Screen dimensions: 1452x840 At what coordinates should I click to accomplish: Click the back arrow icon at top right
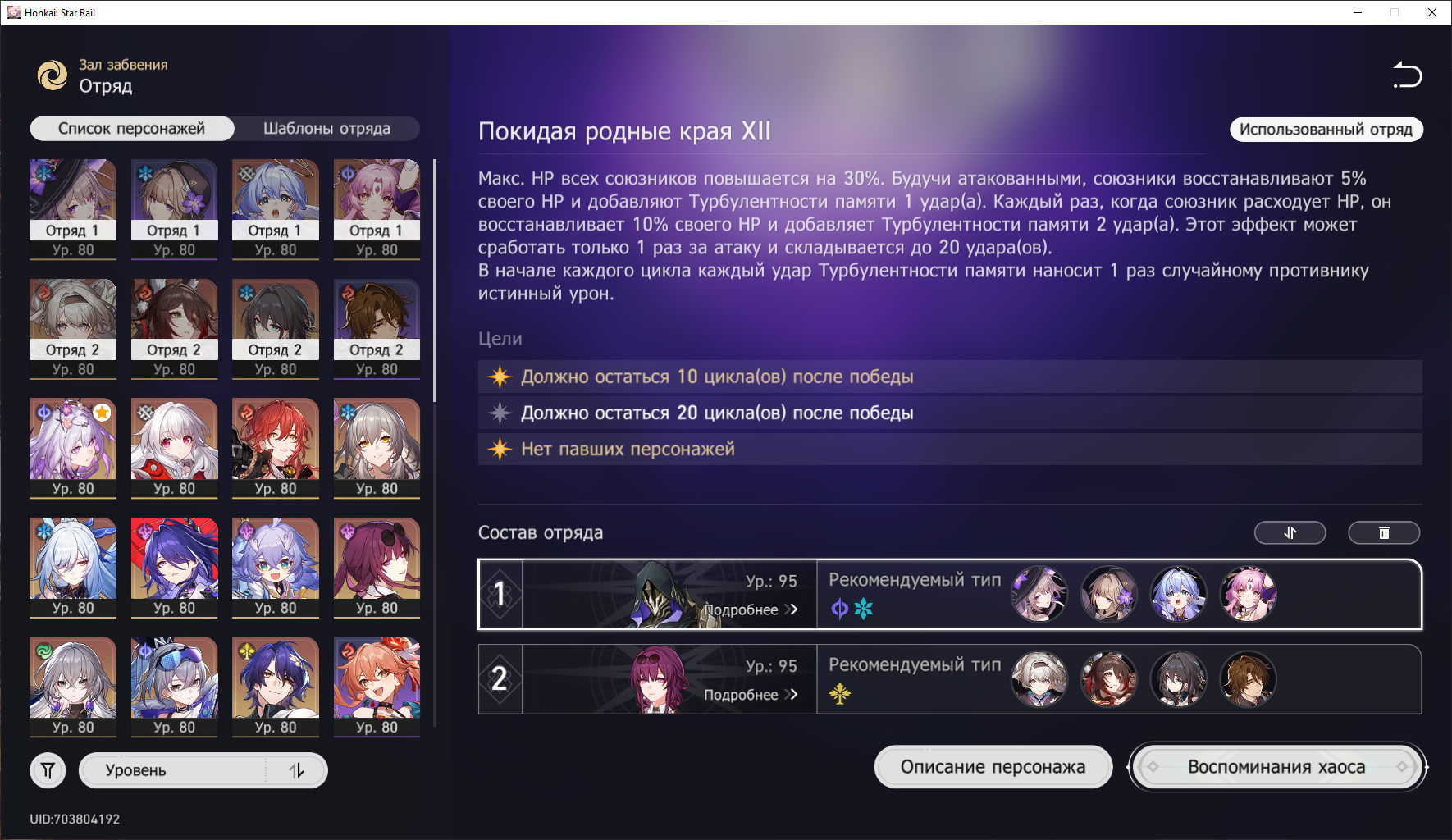[1408, 75]
